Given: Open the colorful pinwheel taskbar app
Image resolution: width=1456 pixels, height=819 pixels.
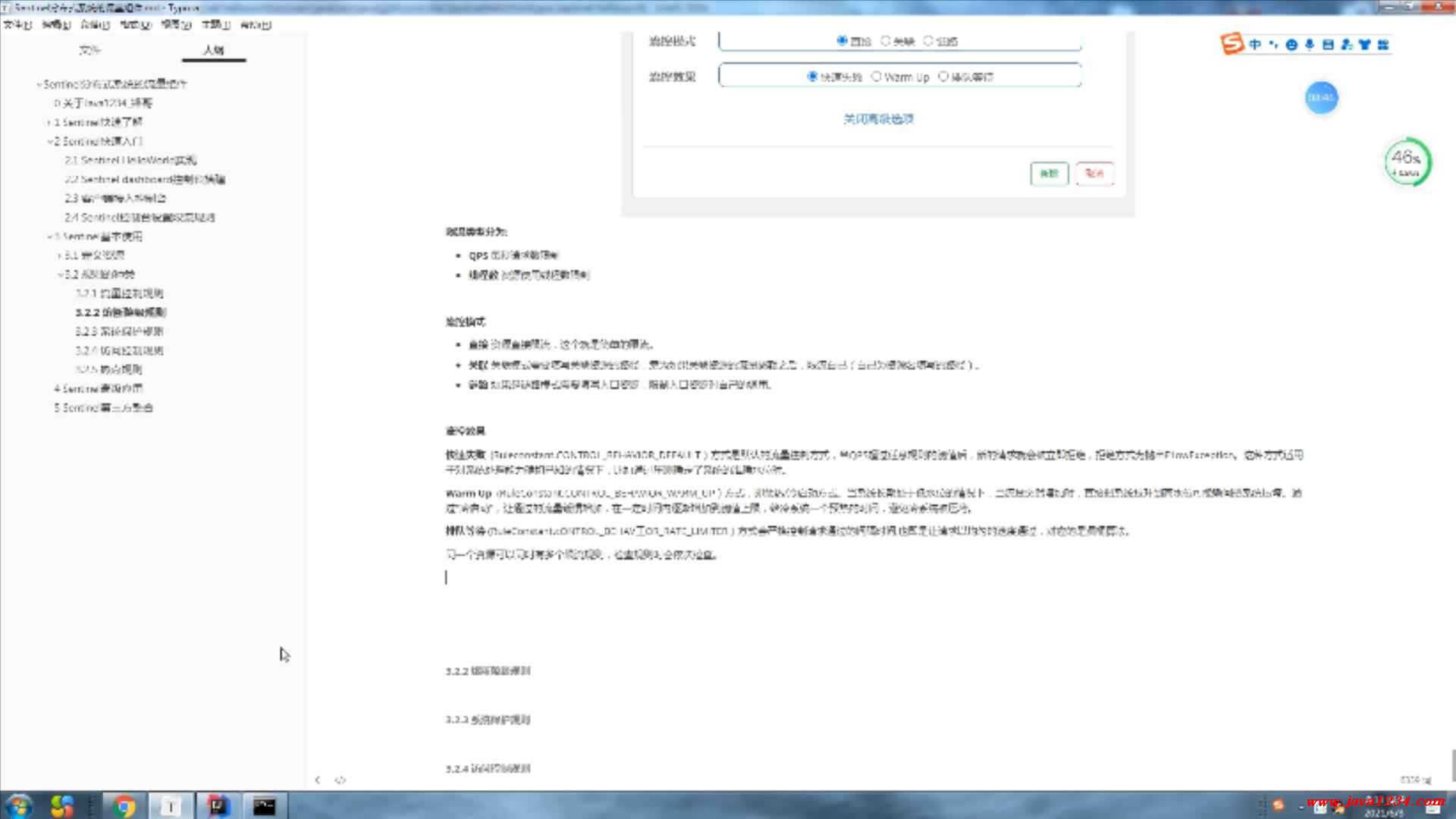Looking at the screenshot, I should 62,805.
